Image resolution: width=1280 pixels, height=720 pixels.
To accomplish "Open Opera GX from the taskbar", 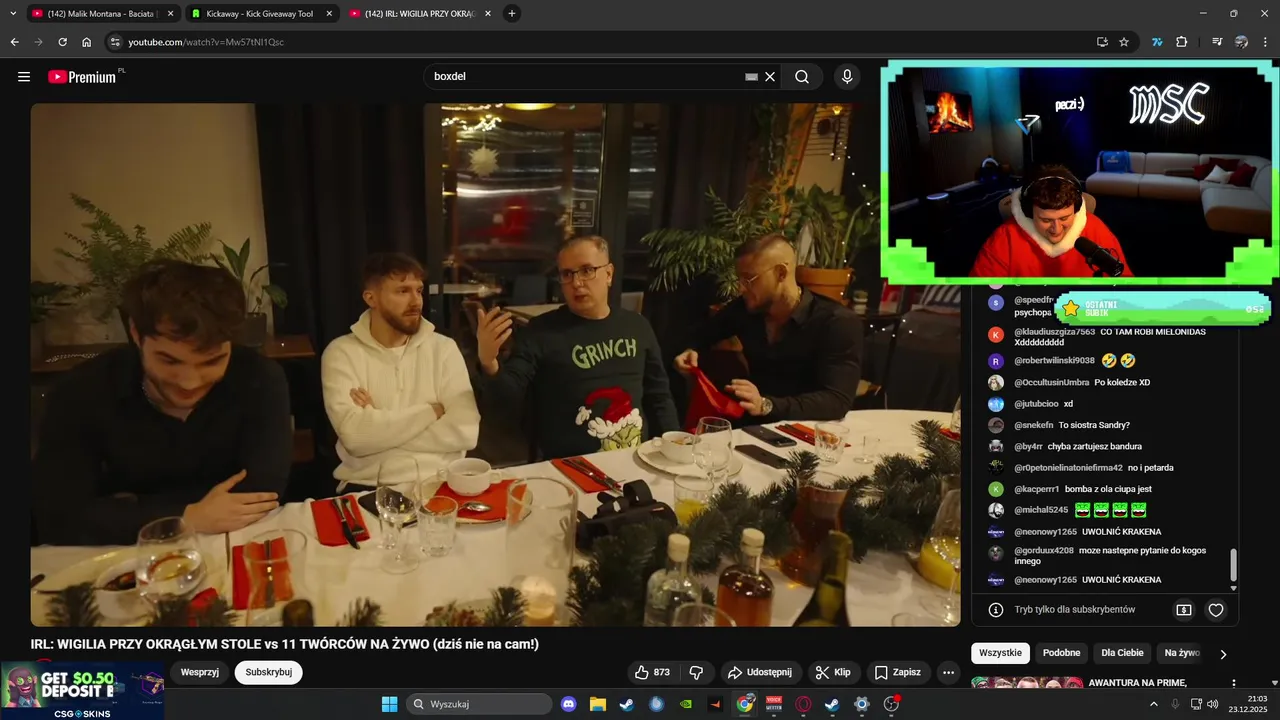I will 802,704.
